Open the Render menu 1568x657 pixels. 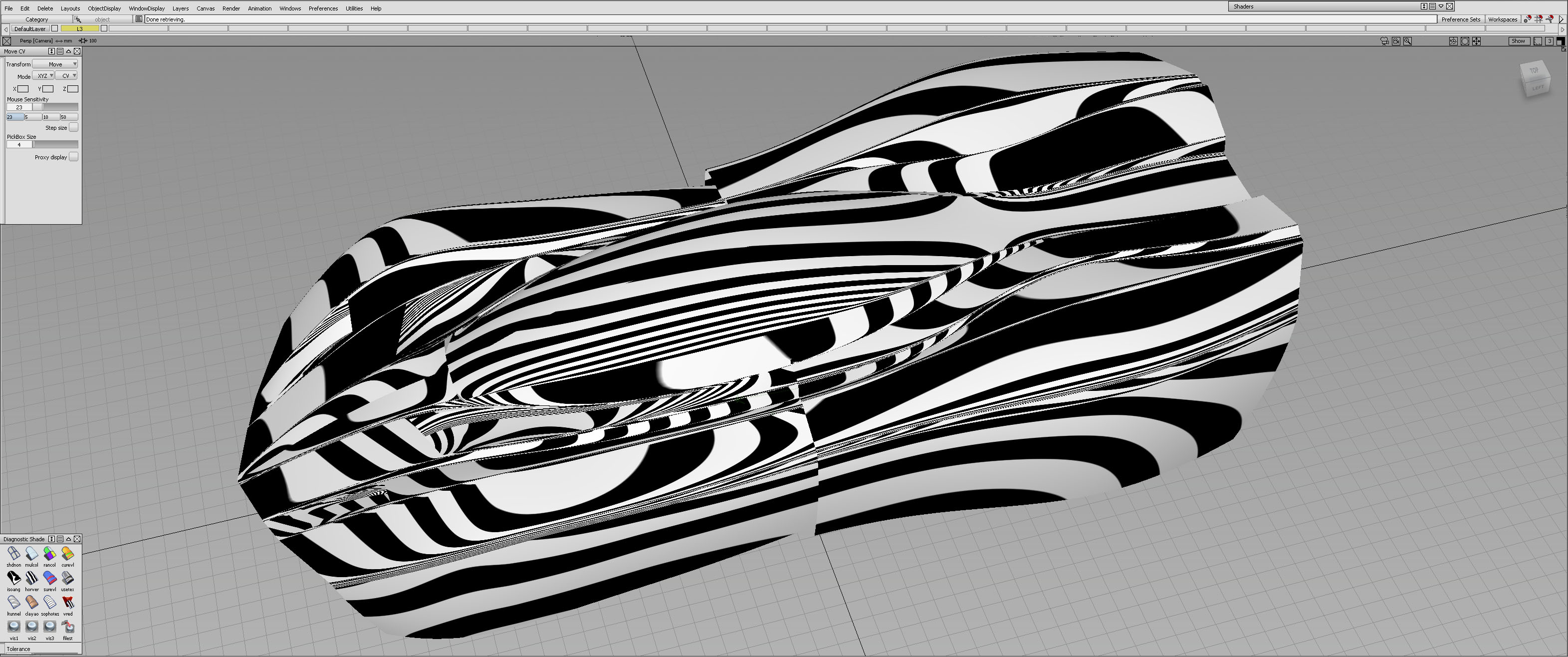[230, 8]
